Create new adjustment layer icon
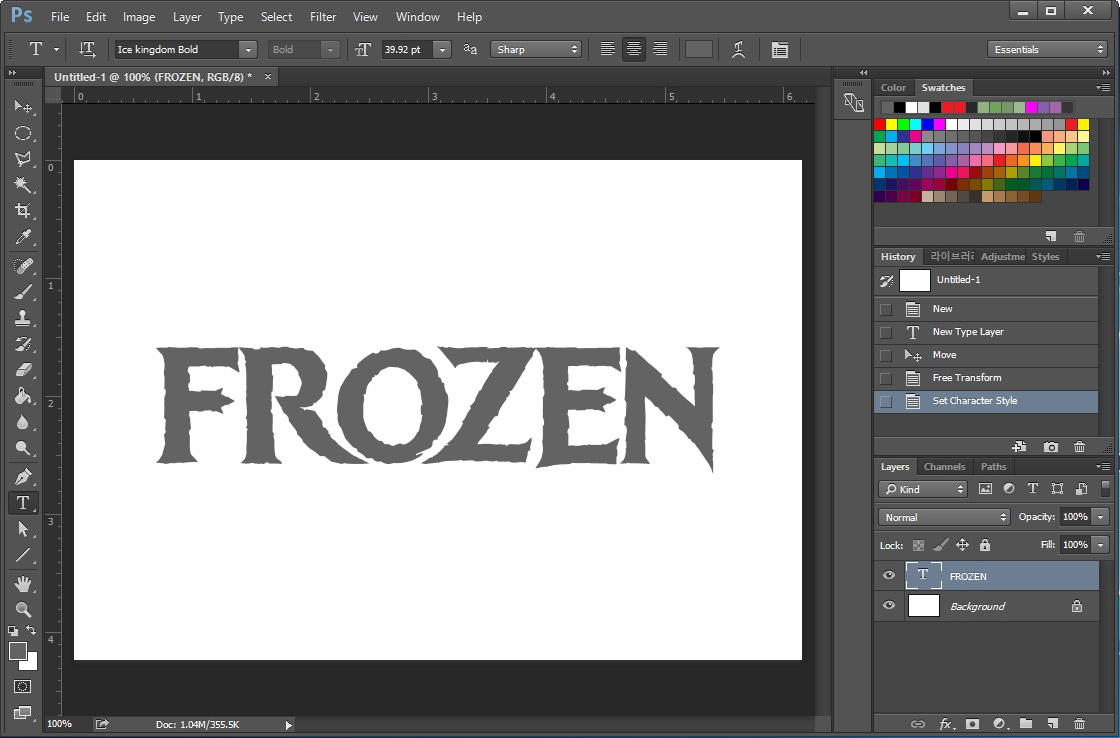The width and height of the screenshot is (1120, 738). (x=1000, y=724)
